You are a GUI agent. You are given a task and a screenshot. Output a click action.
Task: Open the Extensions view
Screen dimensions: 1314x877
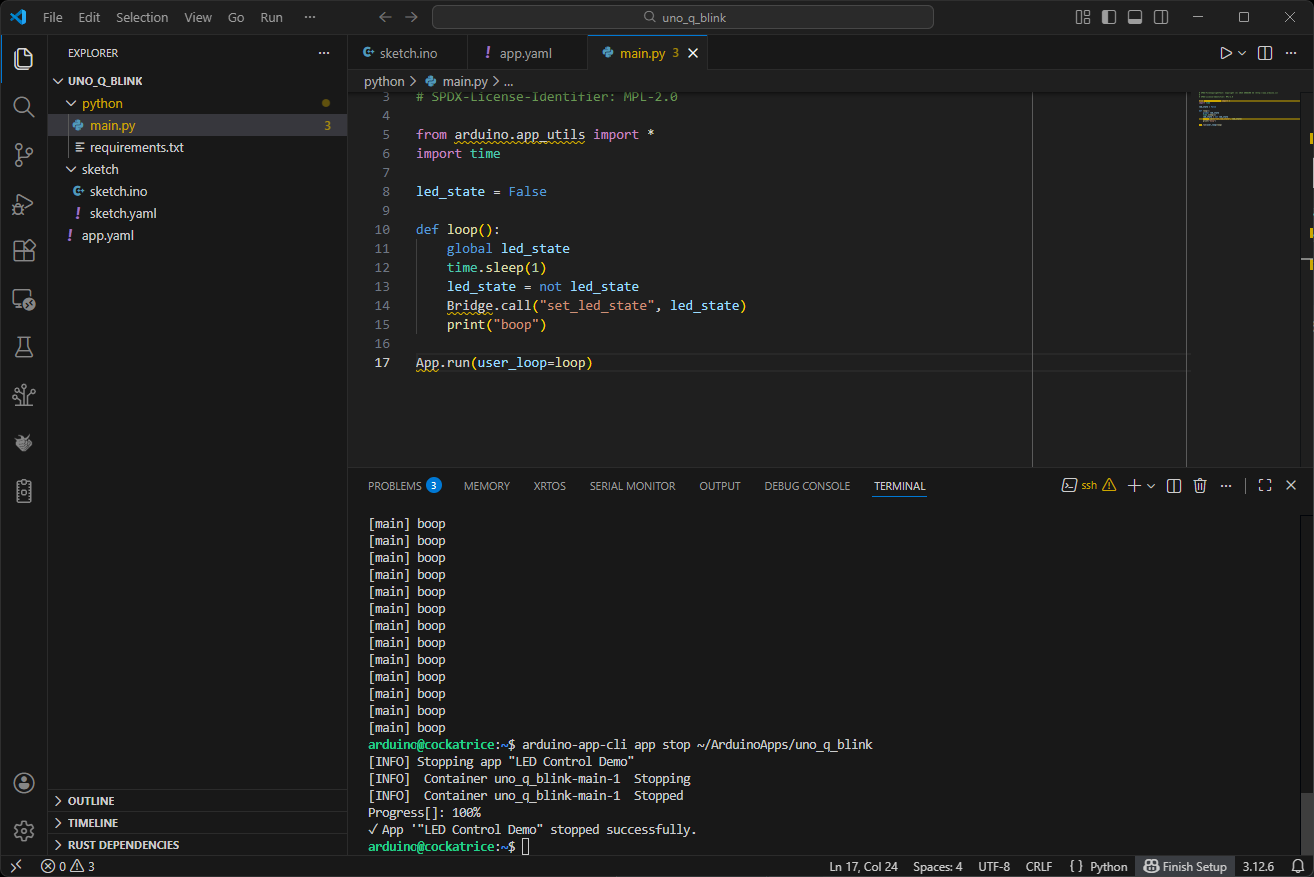24,251
